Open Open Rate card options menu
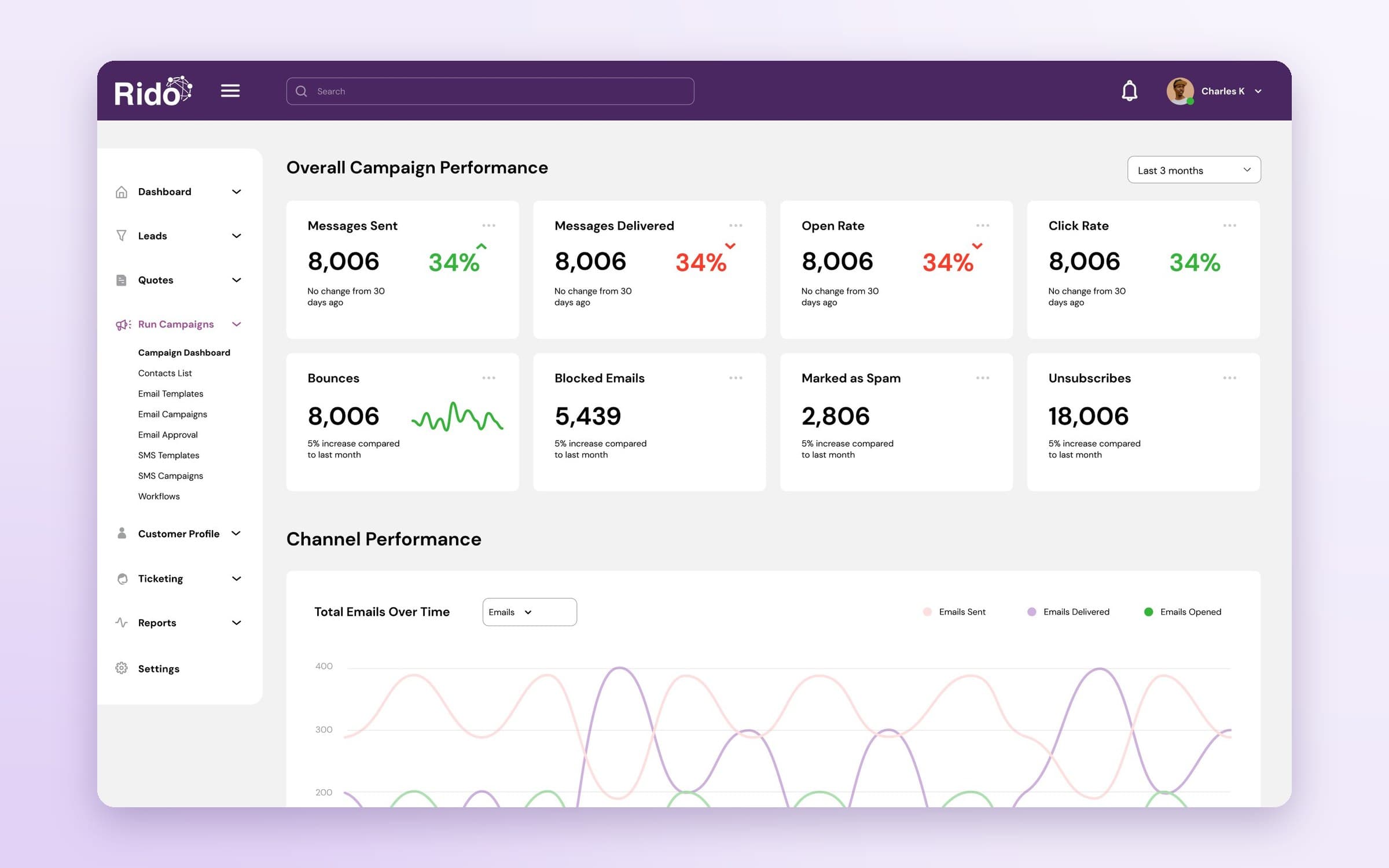1389x868 pixels. pos(983,226)
